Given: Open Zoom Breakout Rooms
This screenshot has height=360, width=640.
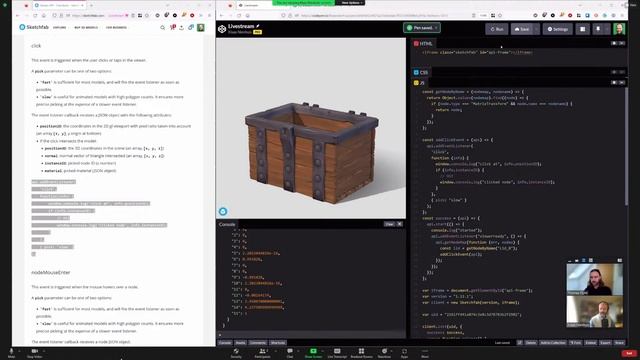Looking at the screenshot, I should click(361, 353).
